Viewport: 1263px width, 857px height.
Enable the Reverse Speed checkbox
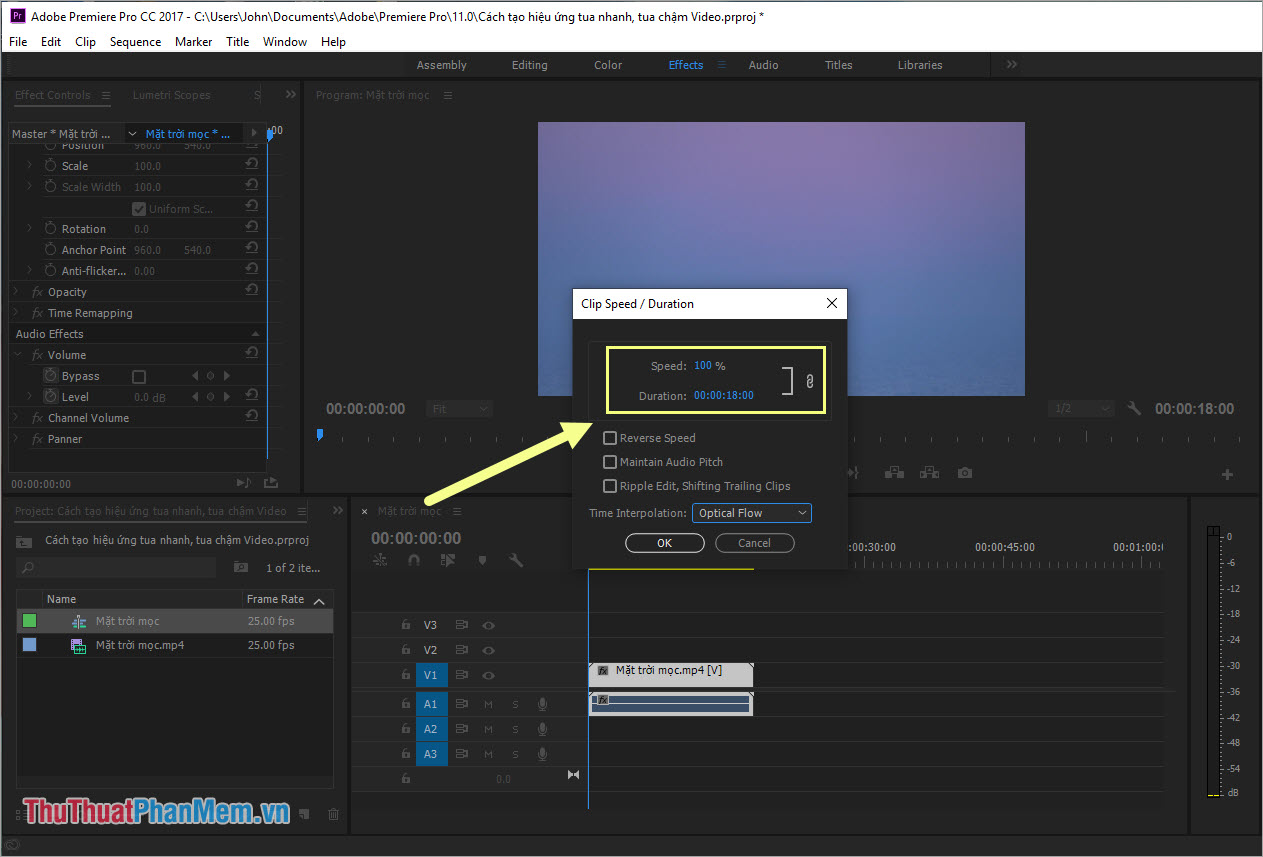[x=610, y=437]
